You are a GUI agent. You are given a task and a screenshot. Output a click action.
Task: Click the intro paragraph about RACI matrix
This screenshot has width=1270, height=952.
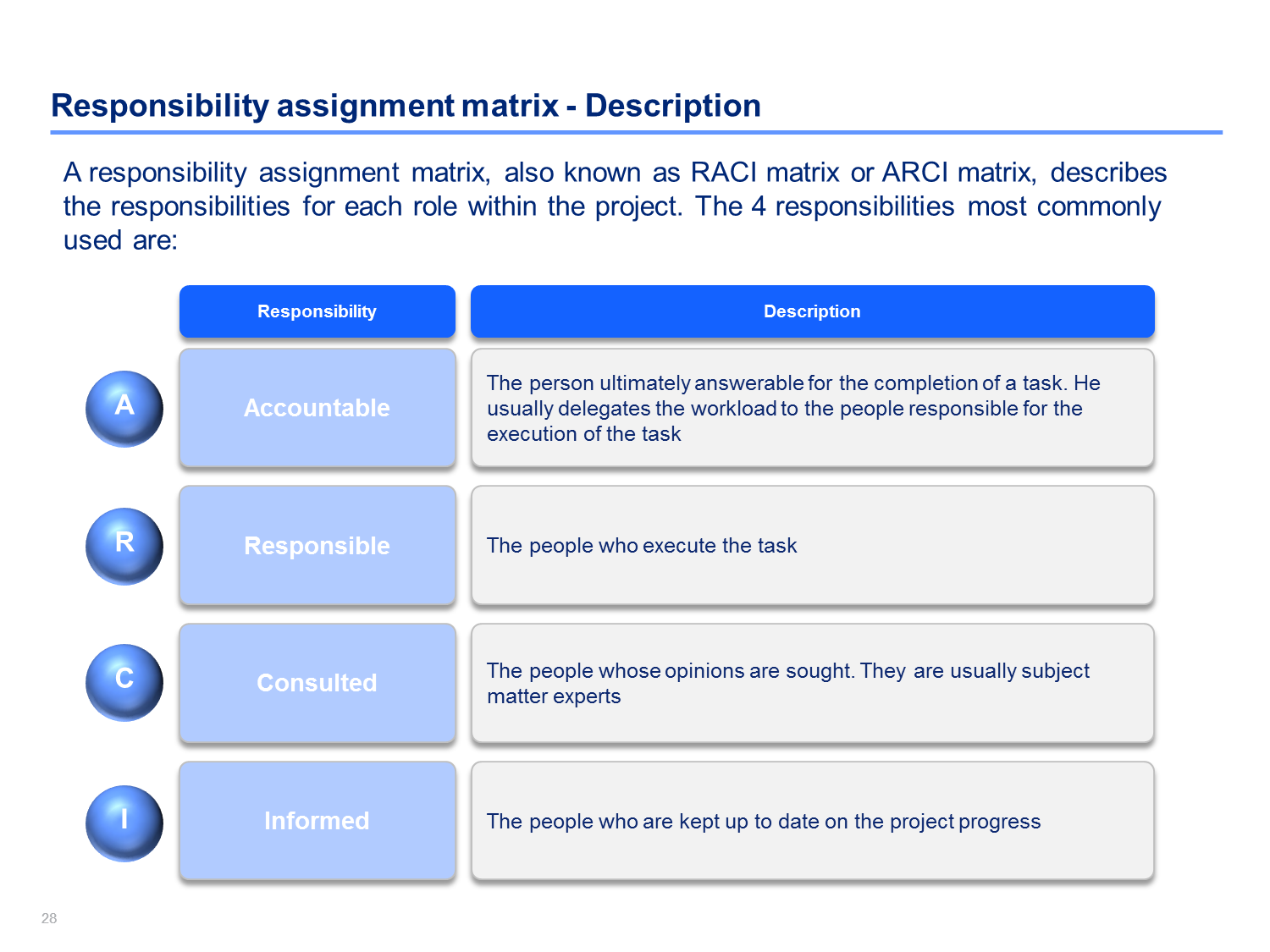click(616, 206)
